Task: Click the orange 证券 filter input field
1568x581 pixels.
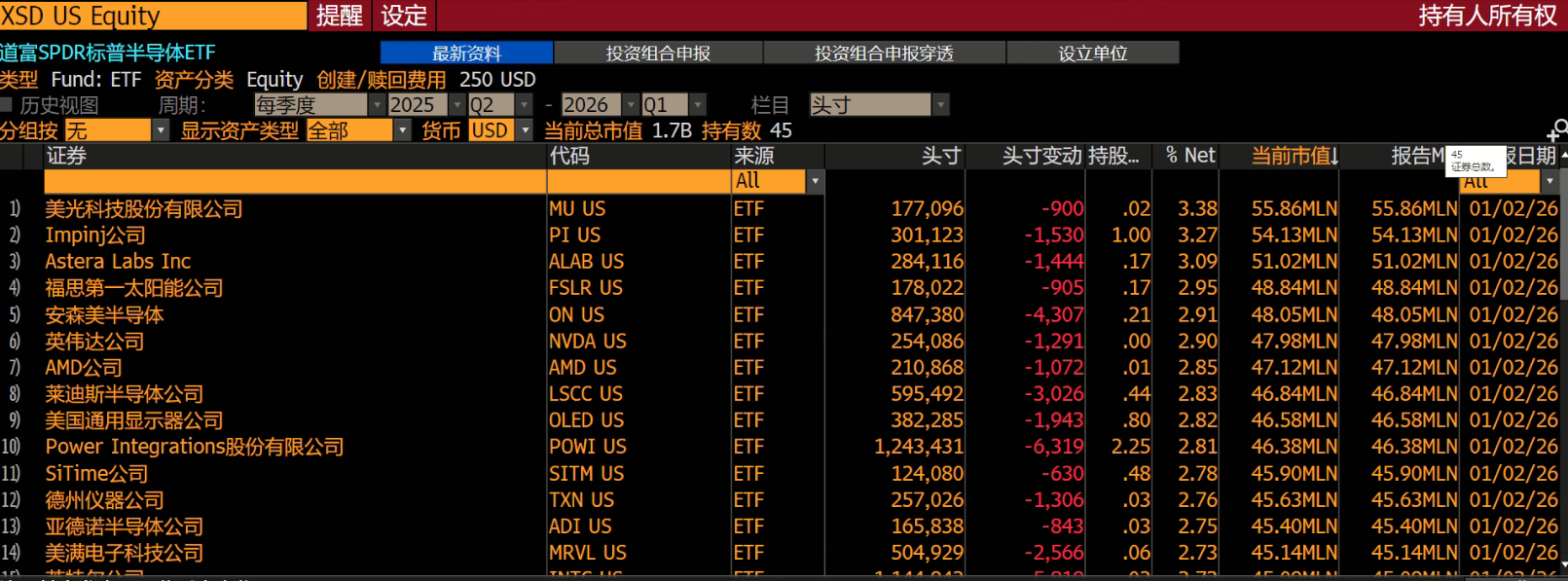Action: [295, 181]
